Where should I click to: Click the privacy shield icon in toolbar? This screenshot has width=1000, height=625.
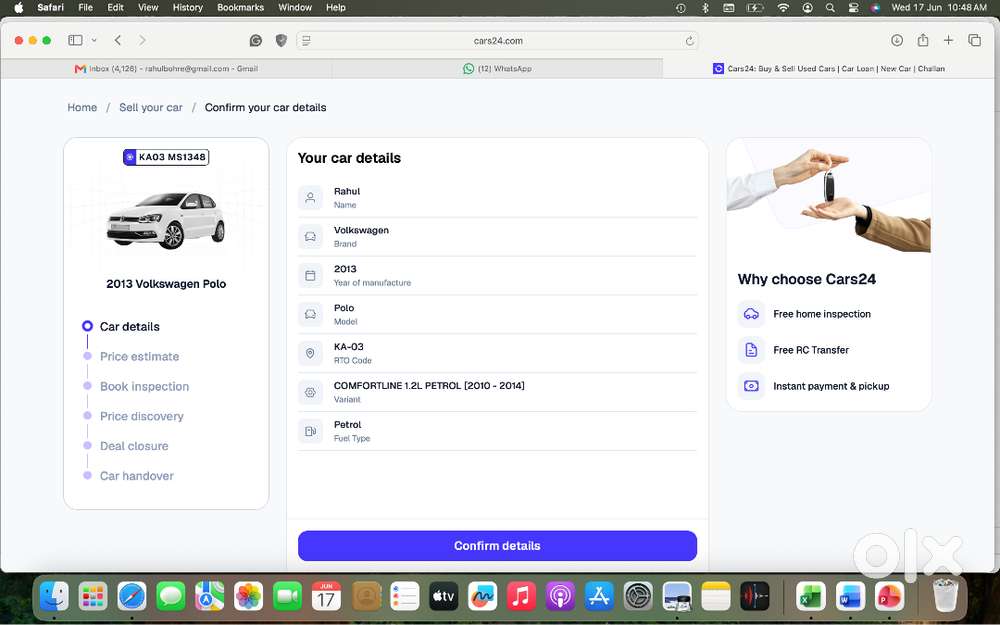point(281,41)
